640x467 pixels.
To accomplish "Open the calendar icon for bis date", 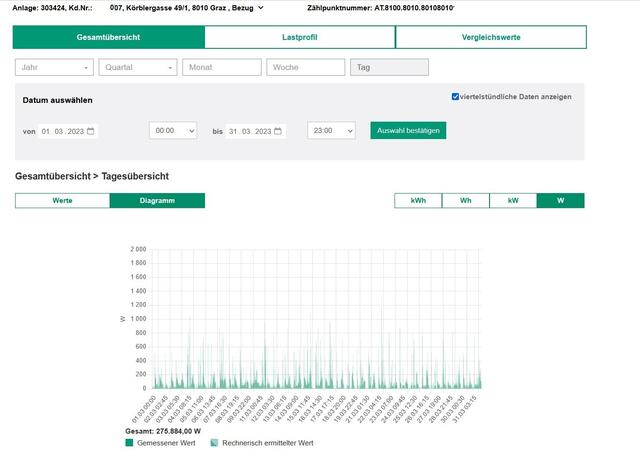I will [x=278, y=131].
